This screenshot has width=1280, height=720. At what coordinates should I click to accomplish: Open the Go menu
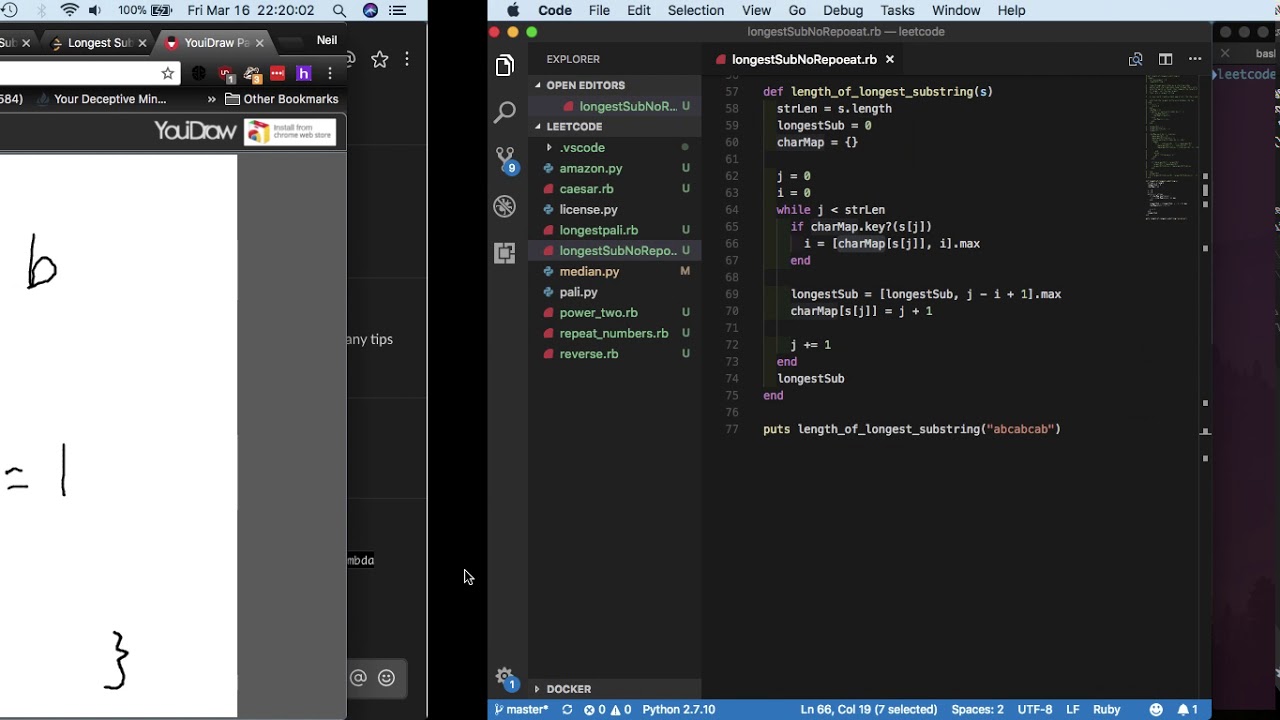coord(797,10)
